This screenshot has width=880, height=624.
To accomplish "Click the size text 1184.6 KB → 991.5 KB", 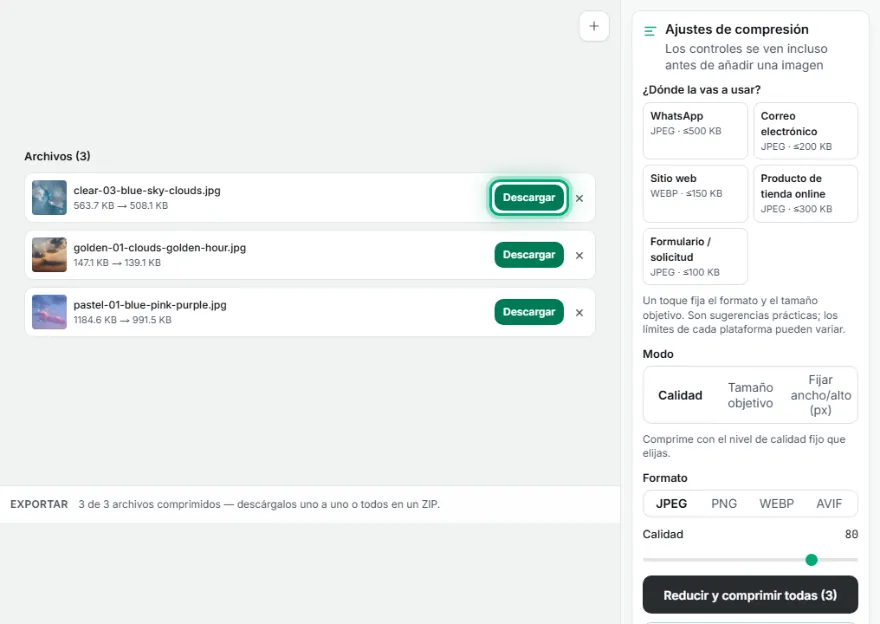I will pos(122,320).
